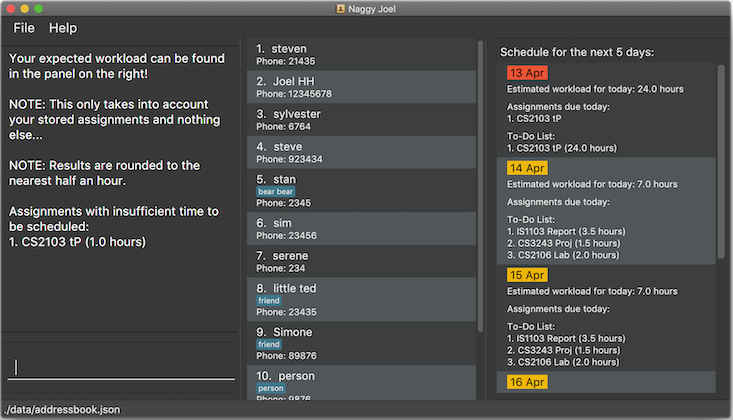Click CS3243 Proj item under 15 Apr
This screenshot has height=420, width=733.
click(564, 350)
